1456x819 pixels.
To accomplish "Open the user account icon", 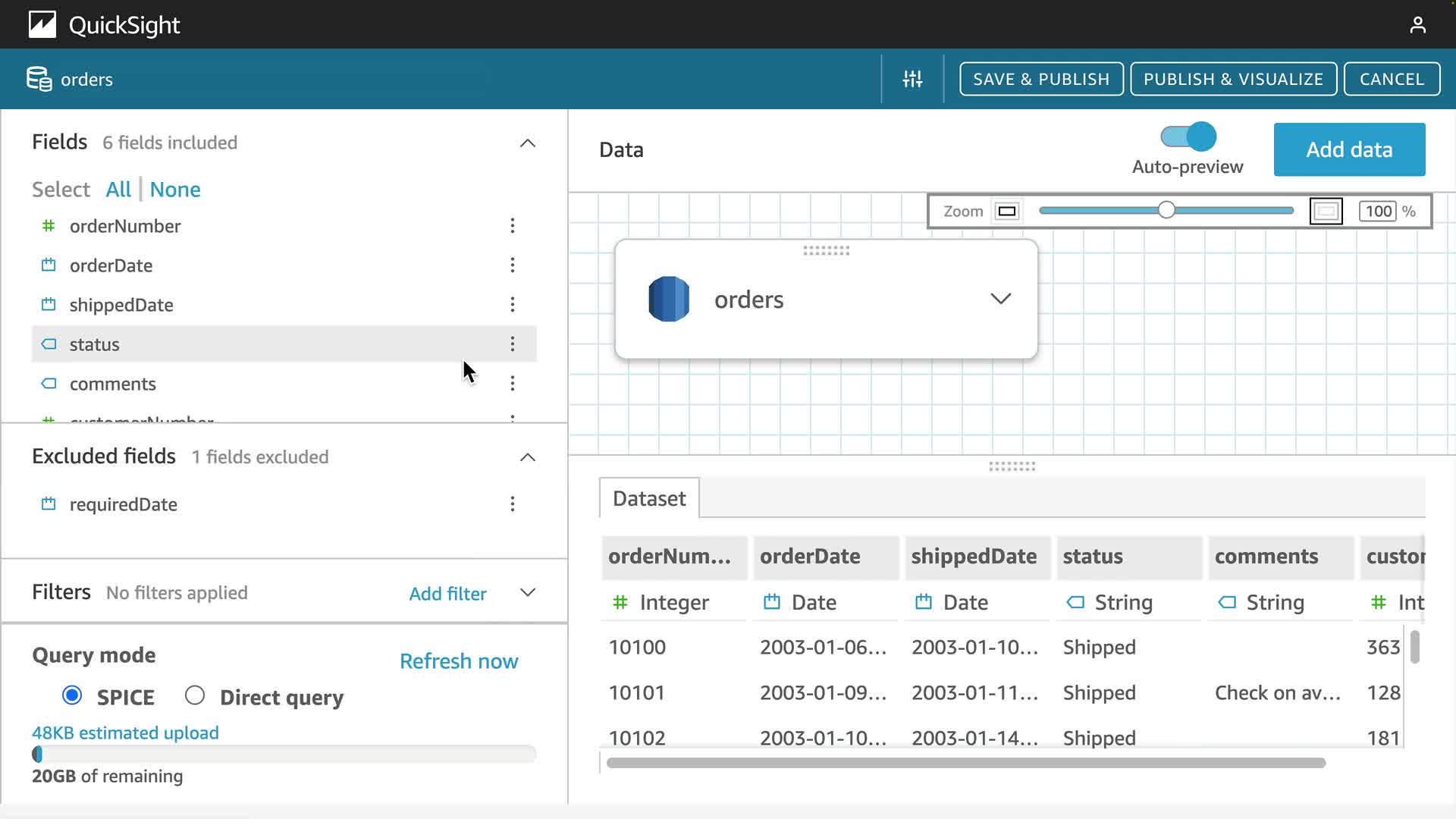I will tap(1417, 25).
